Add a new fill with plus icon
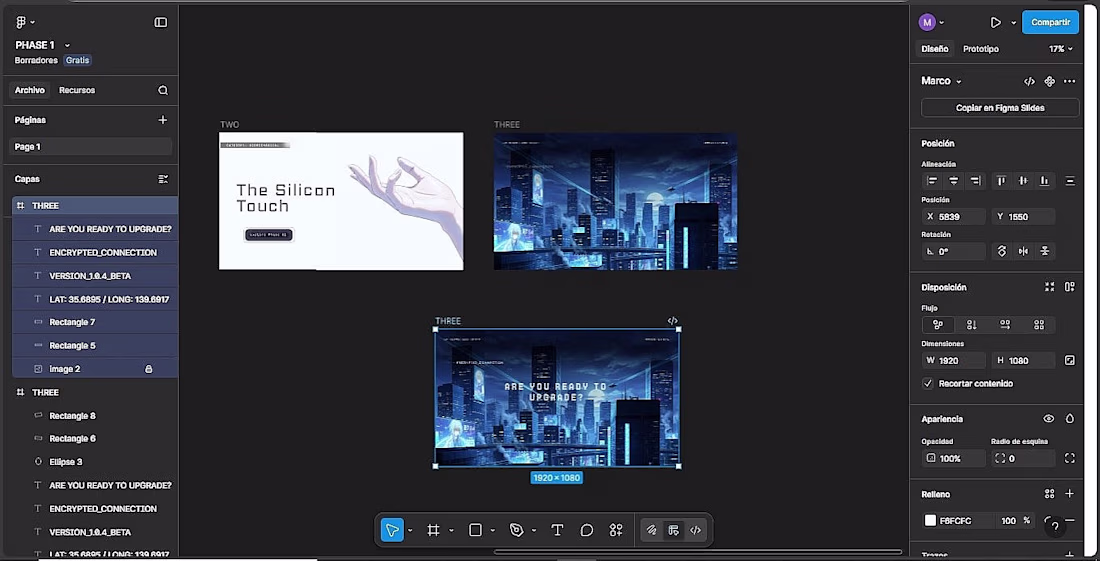This screenshot has width=1100, height=561. (1069, 494)
